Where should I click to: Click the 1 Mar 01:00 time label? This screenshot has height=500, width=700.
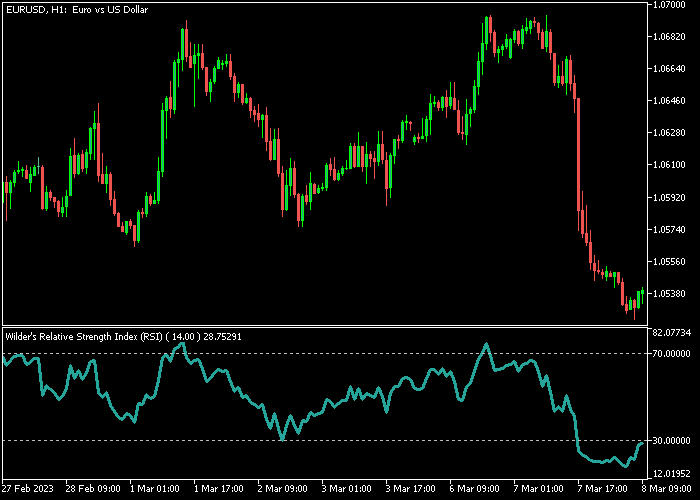tap(155, 488)
